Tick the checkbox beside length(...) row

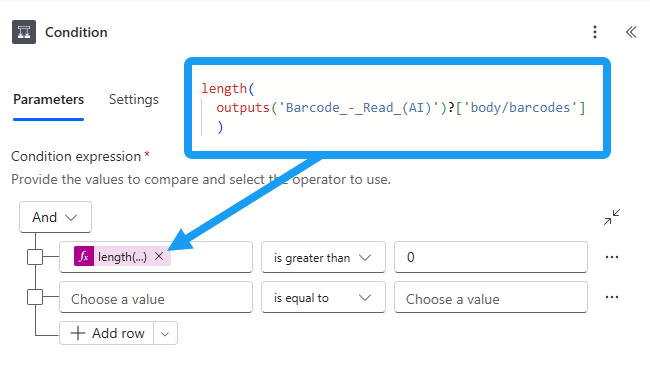[x=35, y=257]
